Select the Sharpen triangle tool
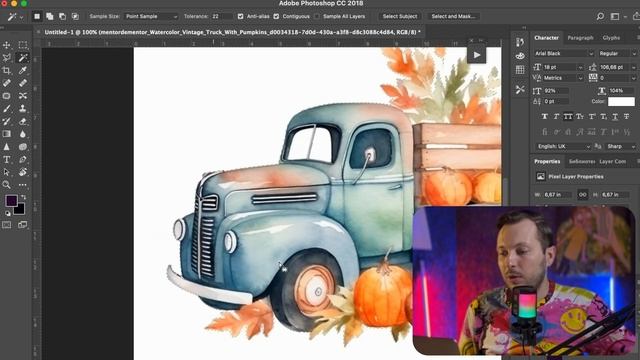Image resolution: width=640 pixels, height=360 pixels. [7, 147]
